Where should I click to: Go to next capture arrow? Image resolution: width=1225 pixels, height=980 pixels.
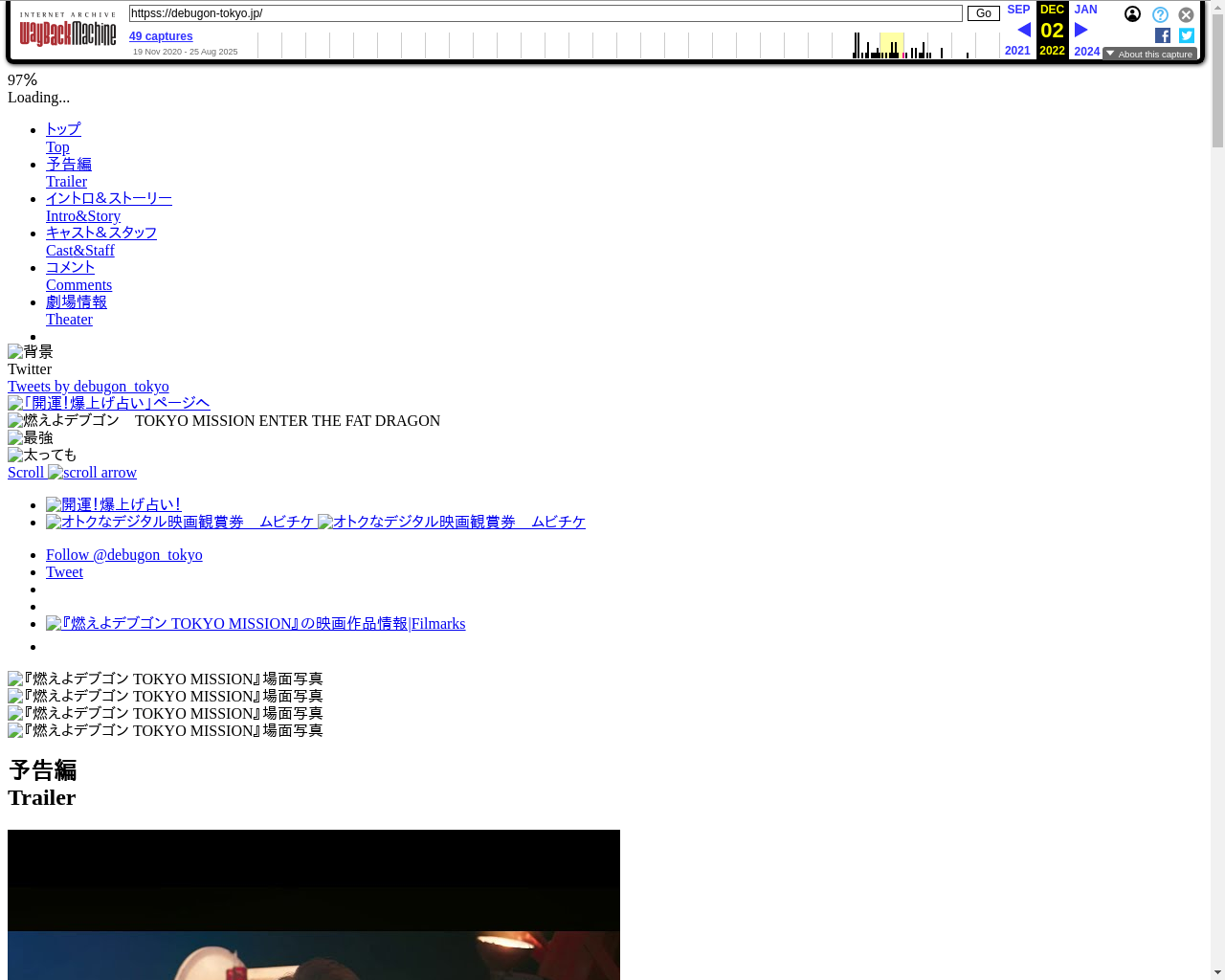pyautogui.click(x=1080, y=30)
